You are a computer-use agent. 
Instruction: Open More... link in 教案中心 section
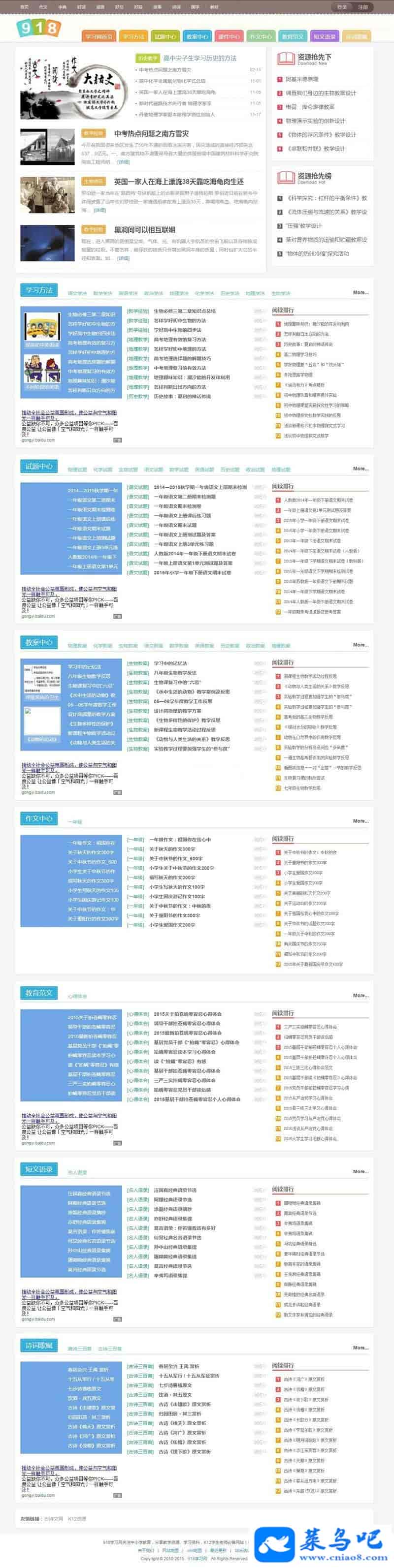tap(361, 645)
